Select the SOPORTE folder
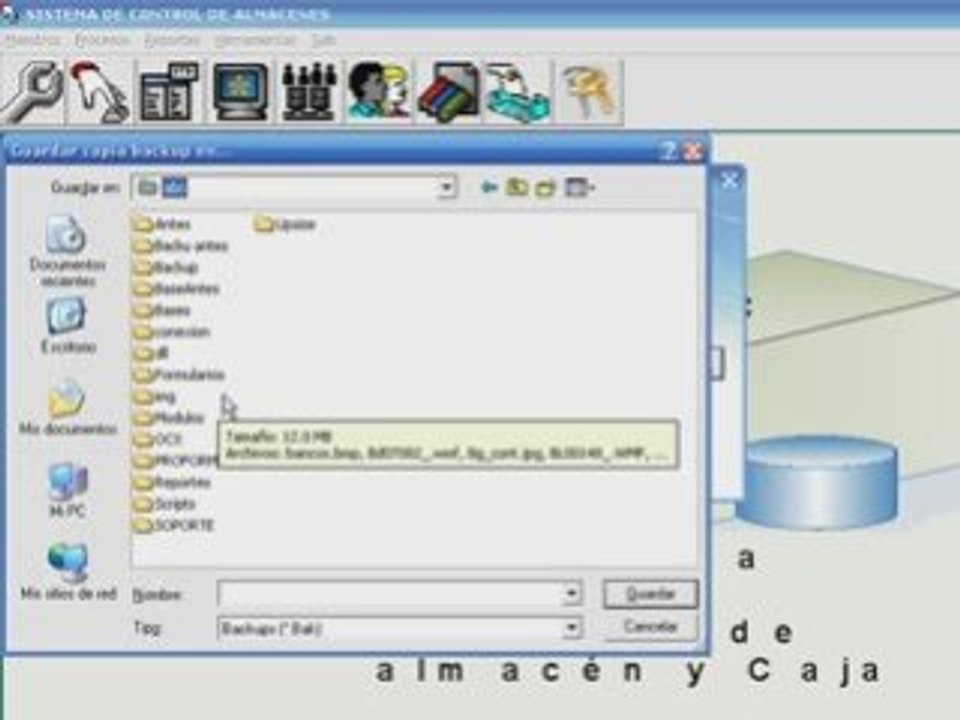 pos(174,525)
